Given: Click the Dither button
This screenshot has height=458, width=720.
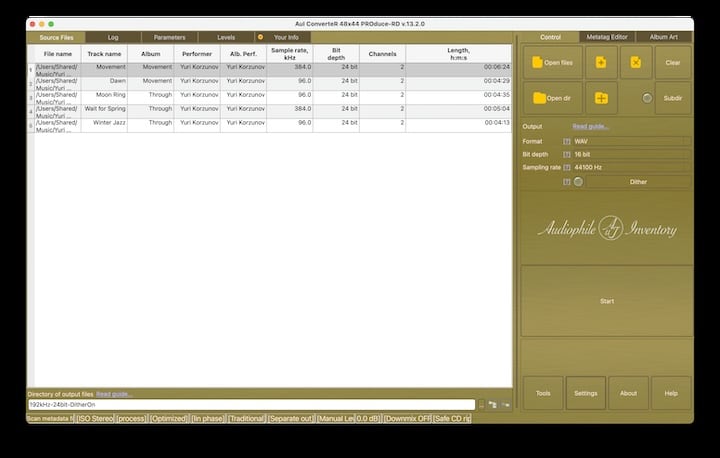Looking at the screenshot, I should tap(638, 182).
